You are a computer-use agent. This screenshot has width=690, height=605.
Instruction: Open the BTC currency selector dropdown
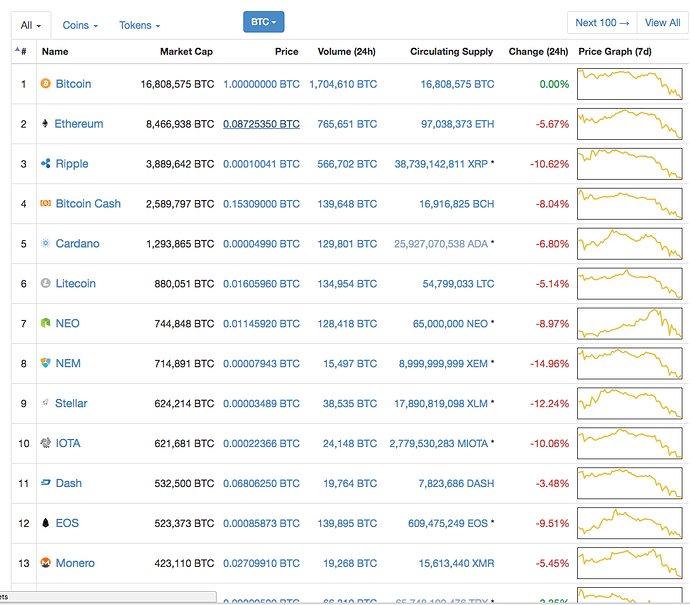pyautogui.click(x=264, y=22)
